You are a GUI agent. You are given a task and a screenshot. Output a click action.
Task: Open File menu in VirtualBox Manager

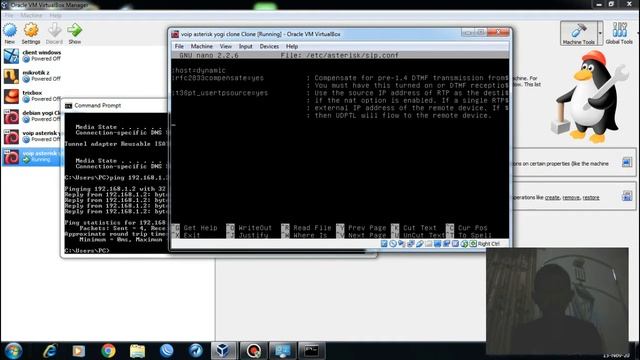coord(9,16)
